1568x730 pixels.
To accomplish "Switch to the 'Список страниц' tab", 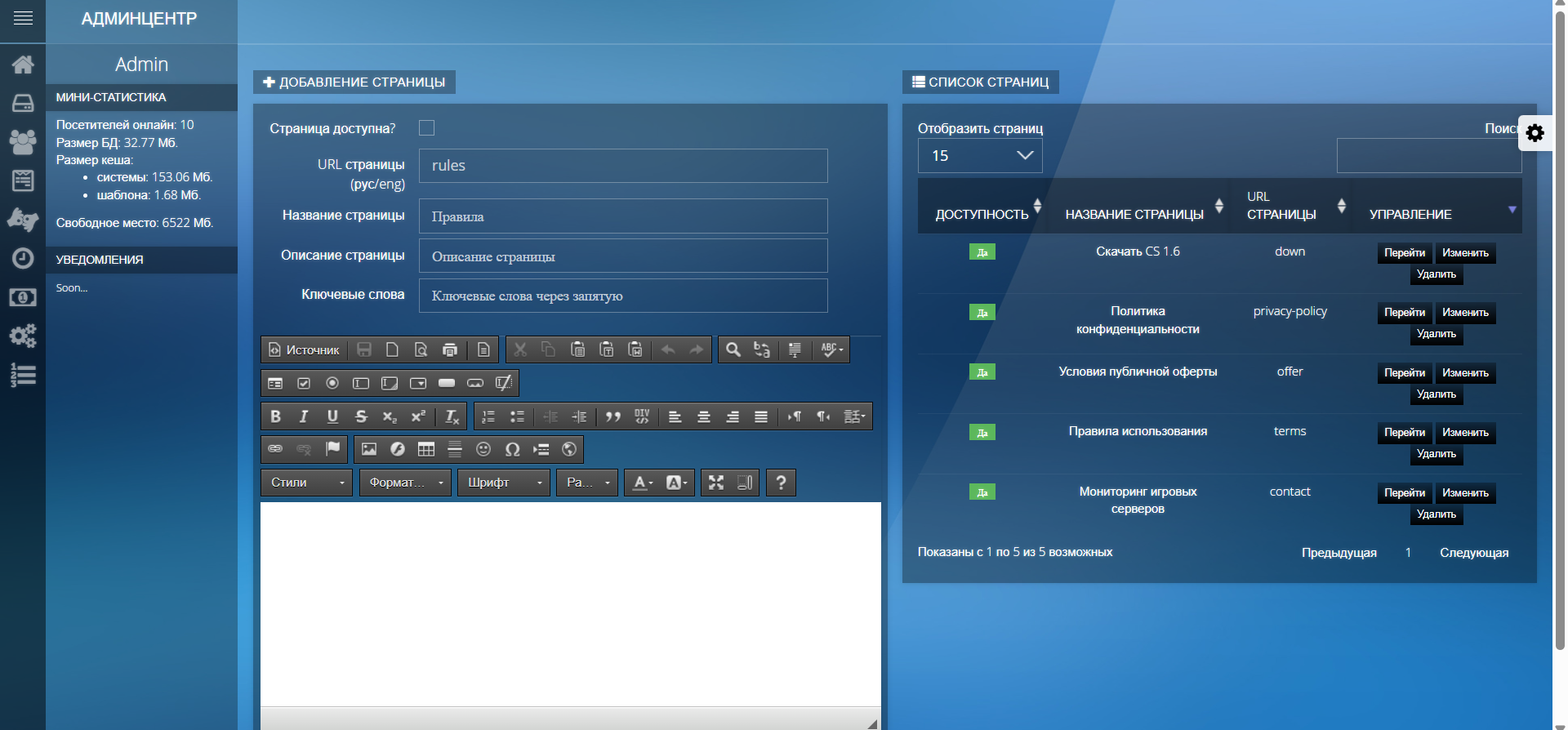I will [980, 82].
